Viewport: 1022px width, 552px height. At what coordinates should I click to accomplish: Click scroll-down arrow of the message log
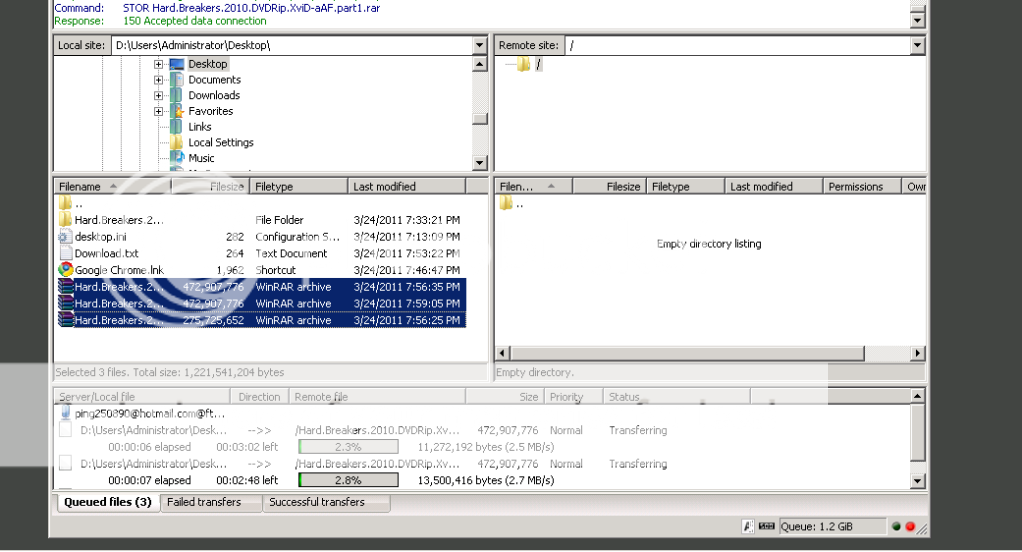point(918,20)
